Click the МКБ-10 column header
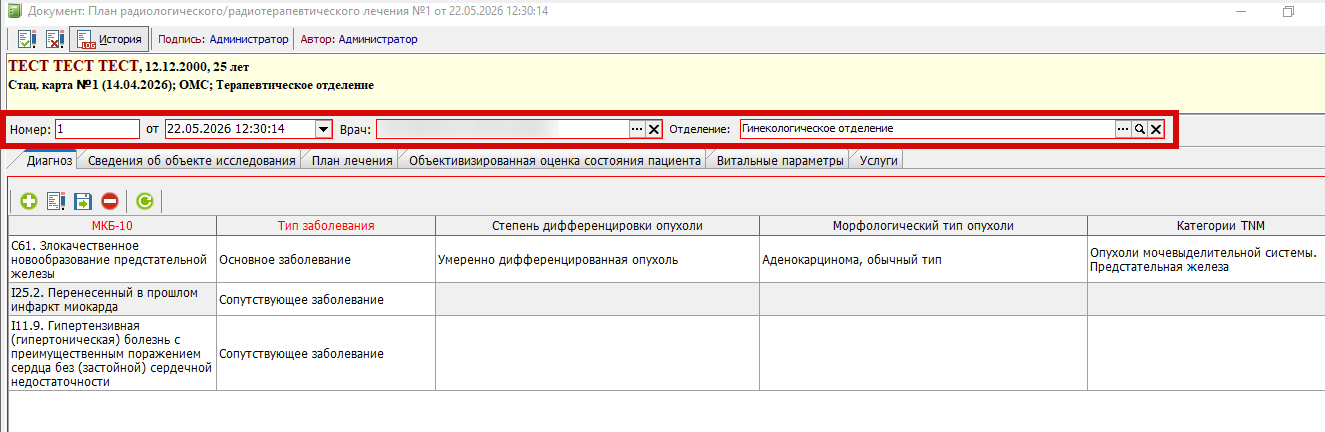 112,225
